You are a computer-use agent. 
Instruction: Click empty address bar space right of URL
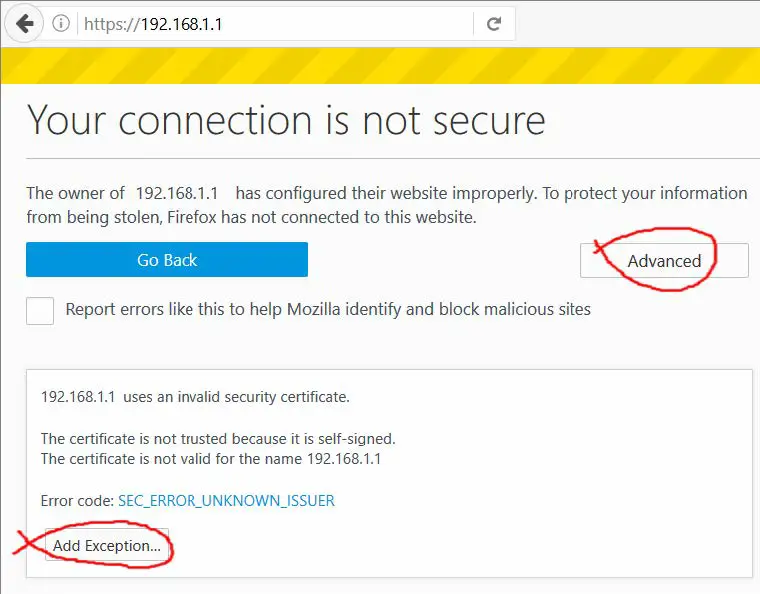tap(350, 24)
